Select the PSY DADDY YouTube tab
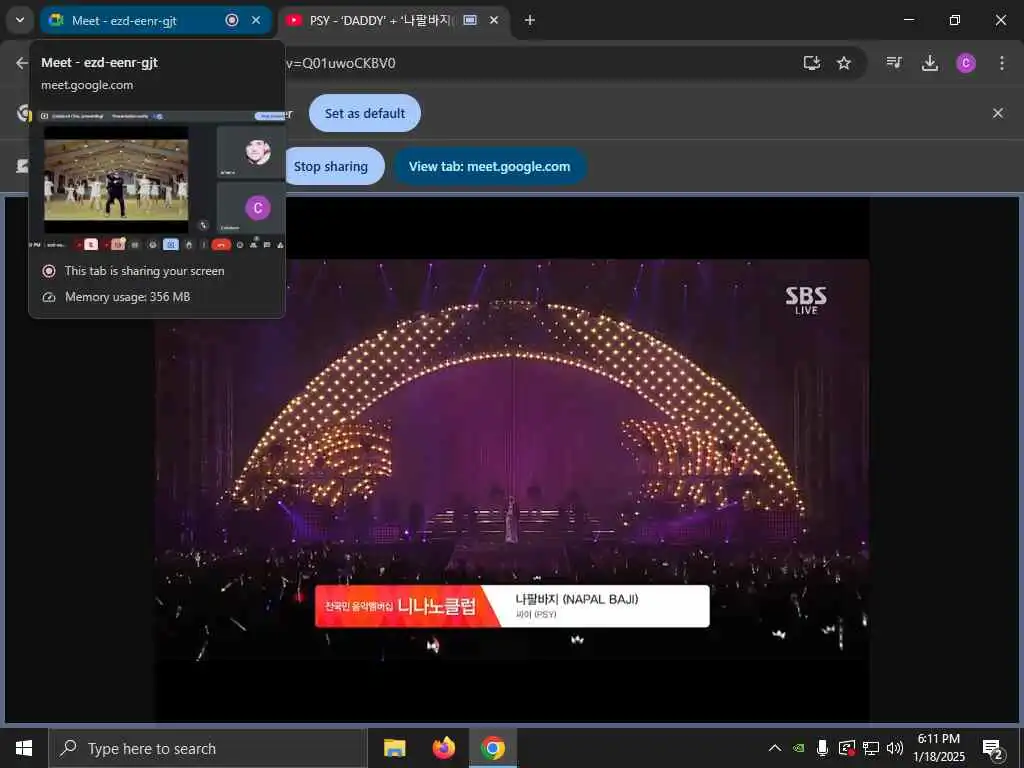1024x768 pixels. [x=394, y=20]
